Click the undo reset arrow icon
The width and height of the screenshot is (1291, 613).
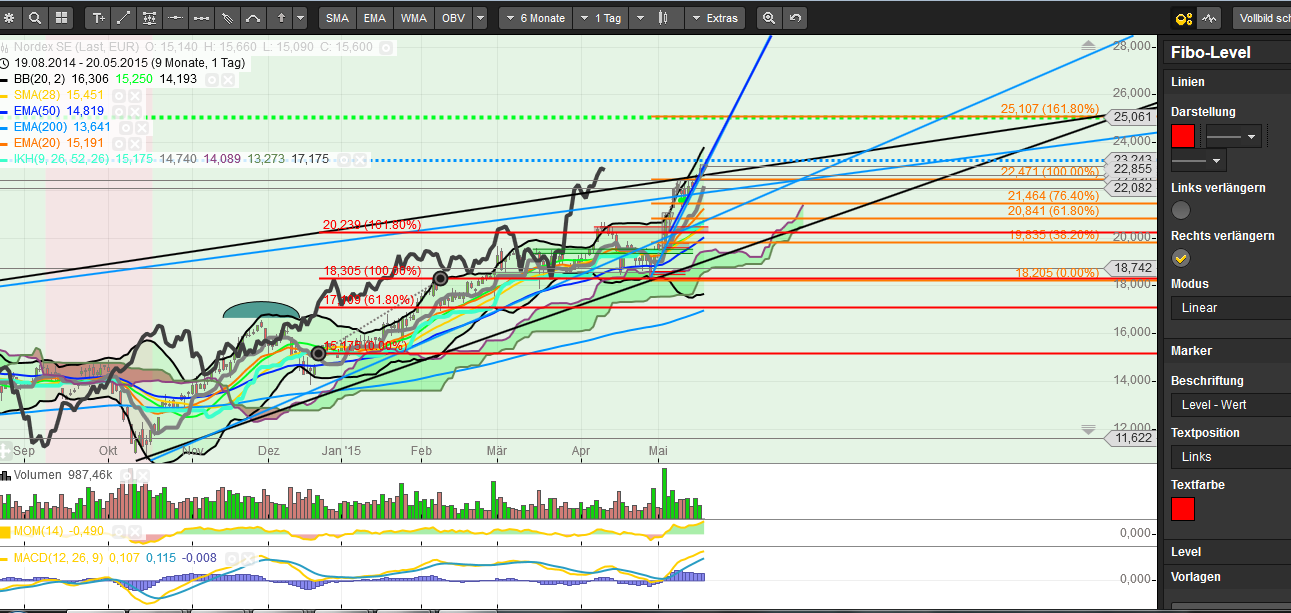(795, 18)
